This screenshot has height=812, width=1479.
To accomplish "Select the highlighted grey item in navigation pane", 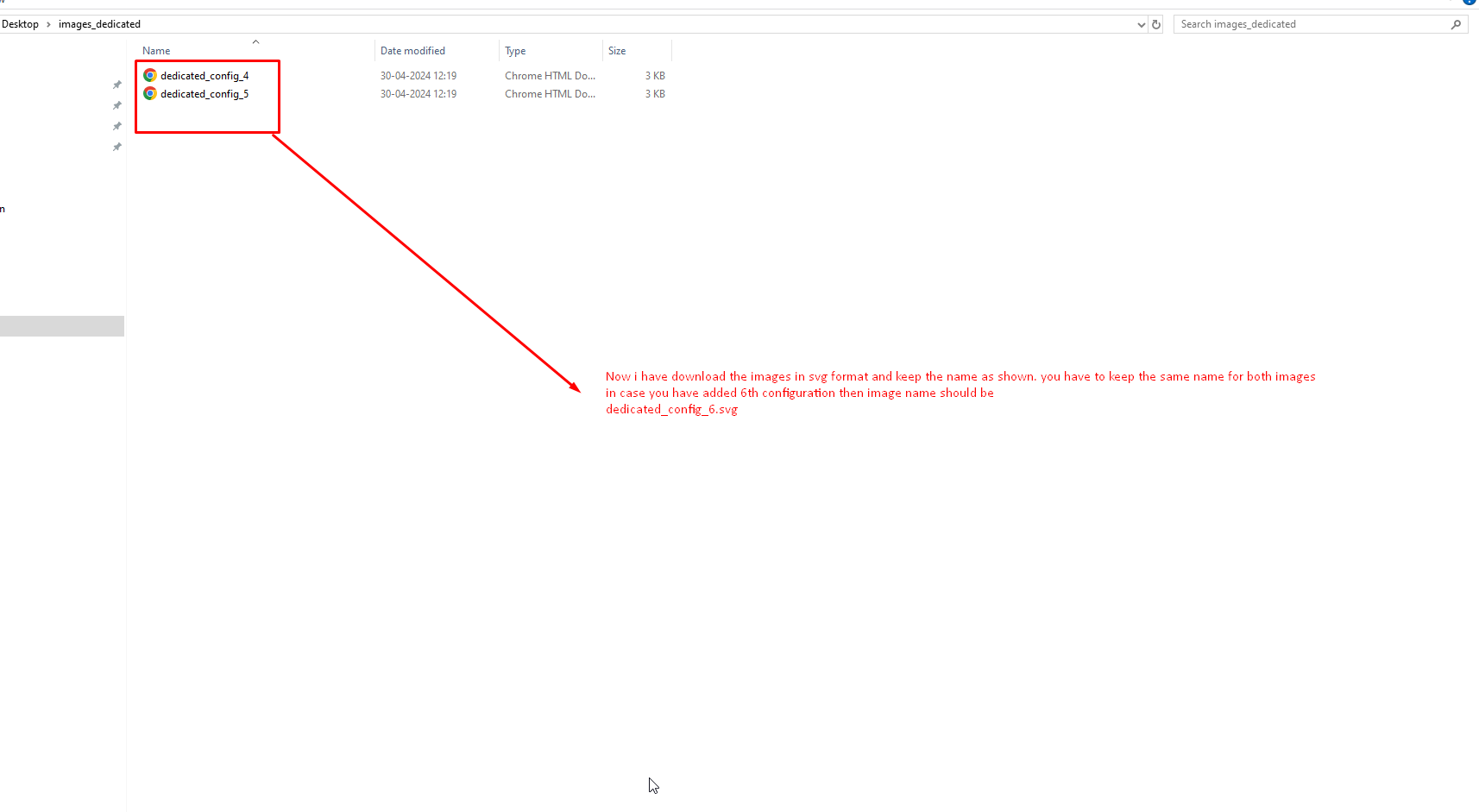I will tap(62, 326).
